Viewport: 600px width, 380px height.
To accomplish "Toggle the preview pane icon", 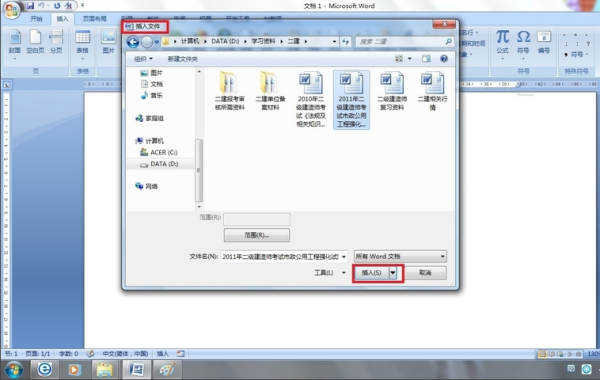I will (x=426, y=59).
